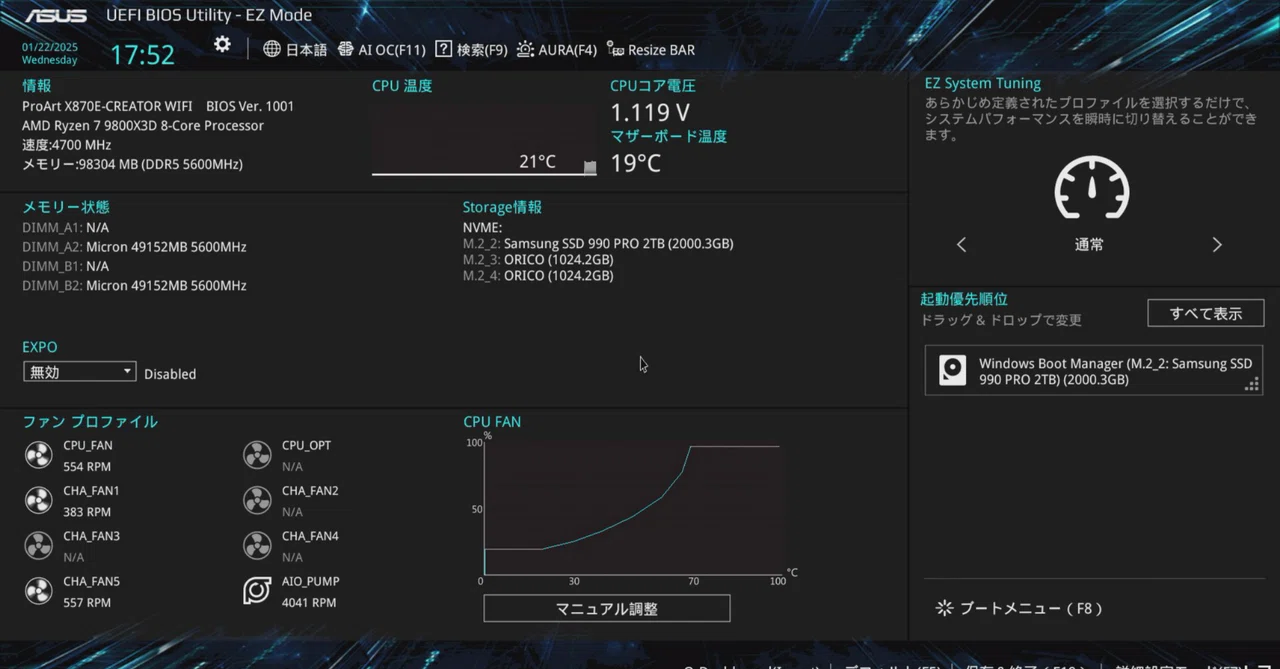The image size is (1280, 669).
Task: Click DIMM_A2 Micron 49152MB entry
Action: pyautogui.click(x=134, y=247)
